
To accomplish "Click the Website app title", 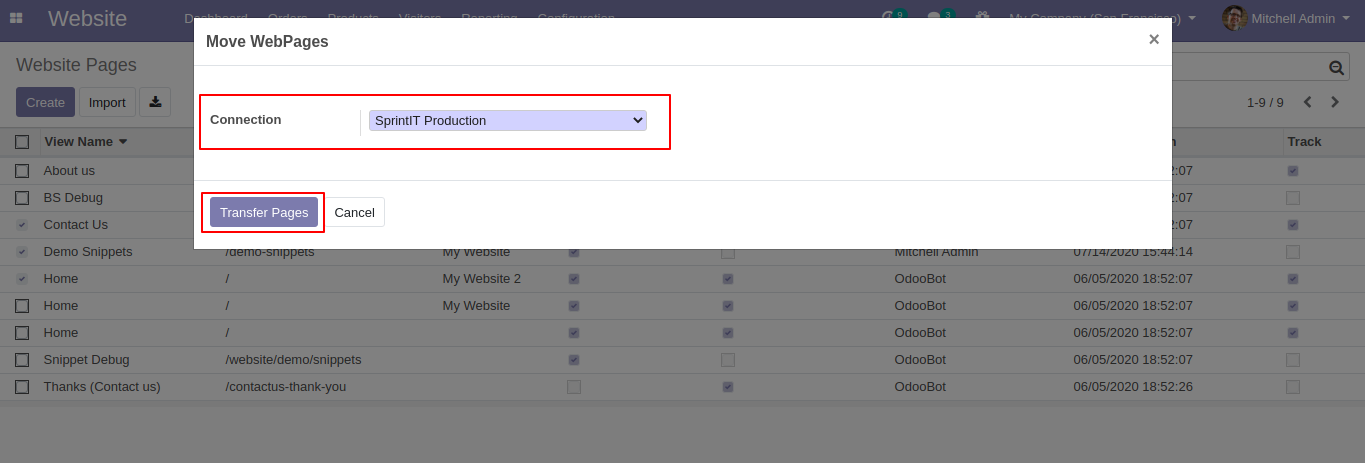I will pyautogui.click(x=87, y=18).
